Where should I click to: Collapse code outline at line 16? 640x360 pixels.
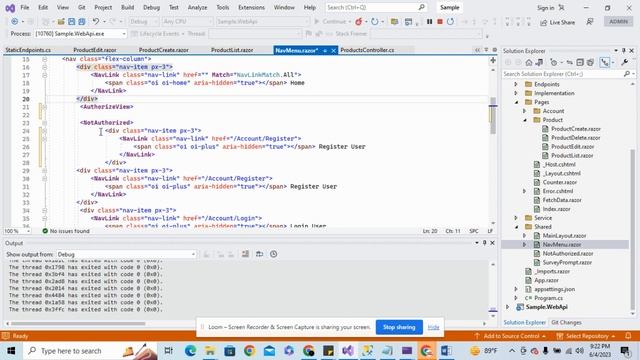[44, 67]
